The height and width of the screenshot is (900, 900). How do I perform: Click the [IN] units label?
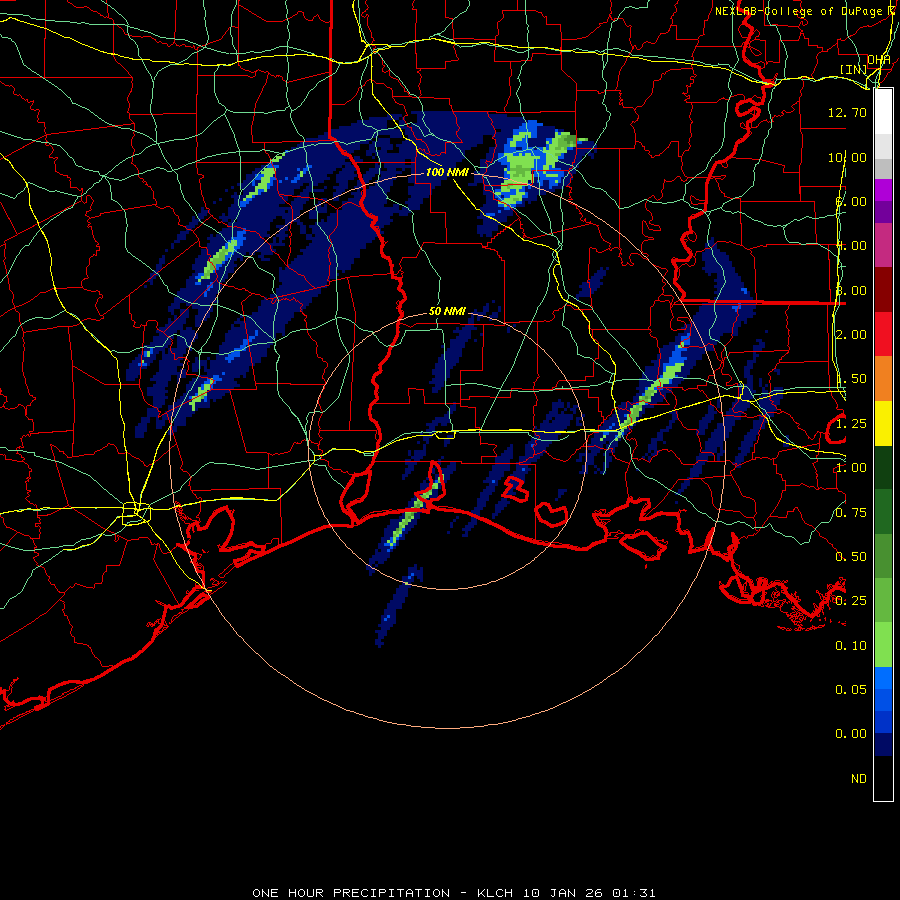pyautogui.click(x=854, y=69)
